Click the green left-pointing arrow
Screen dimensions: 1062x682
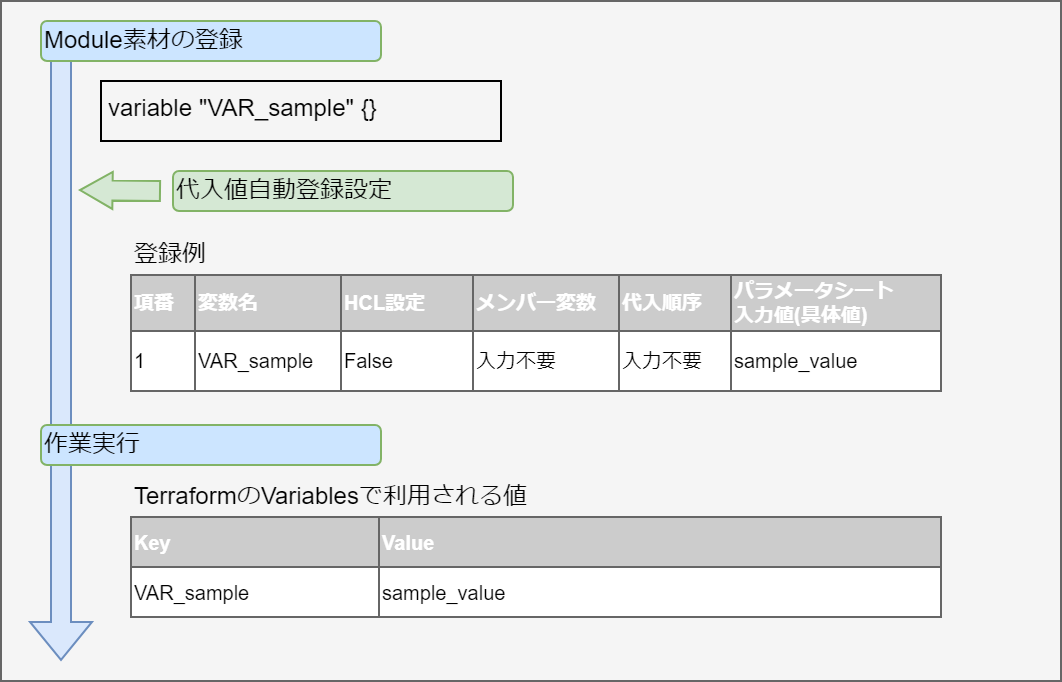[x=118, y=190]
